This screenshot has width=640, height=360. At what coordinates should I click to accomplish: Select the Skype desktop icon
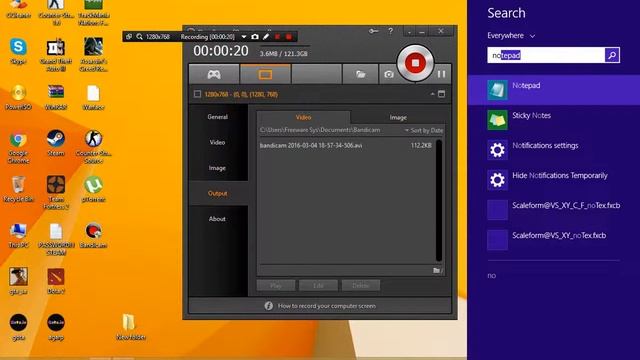[18, 51]
